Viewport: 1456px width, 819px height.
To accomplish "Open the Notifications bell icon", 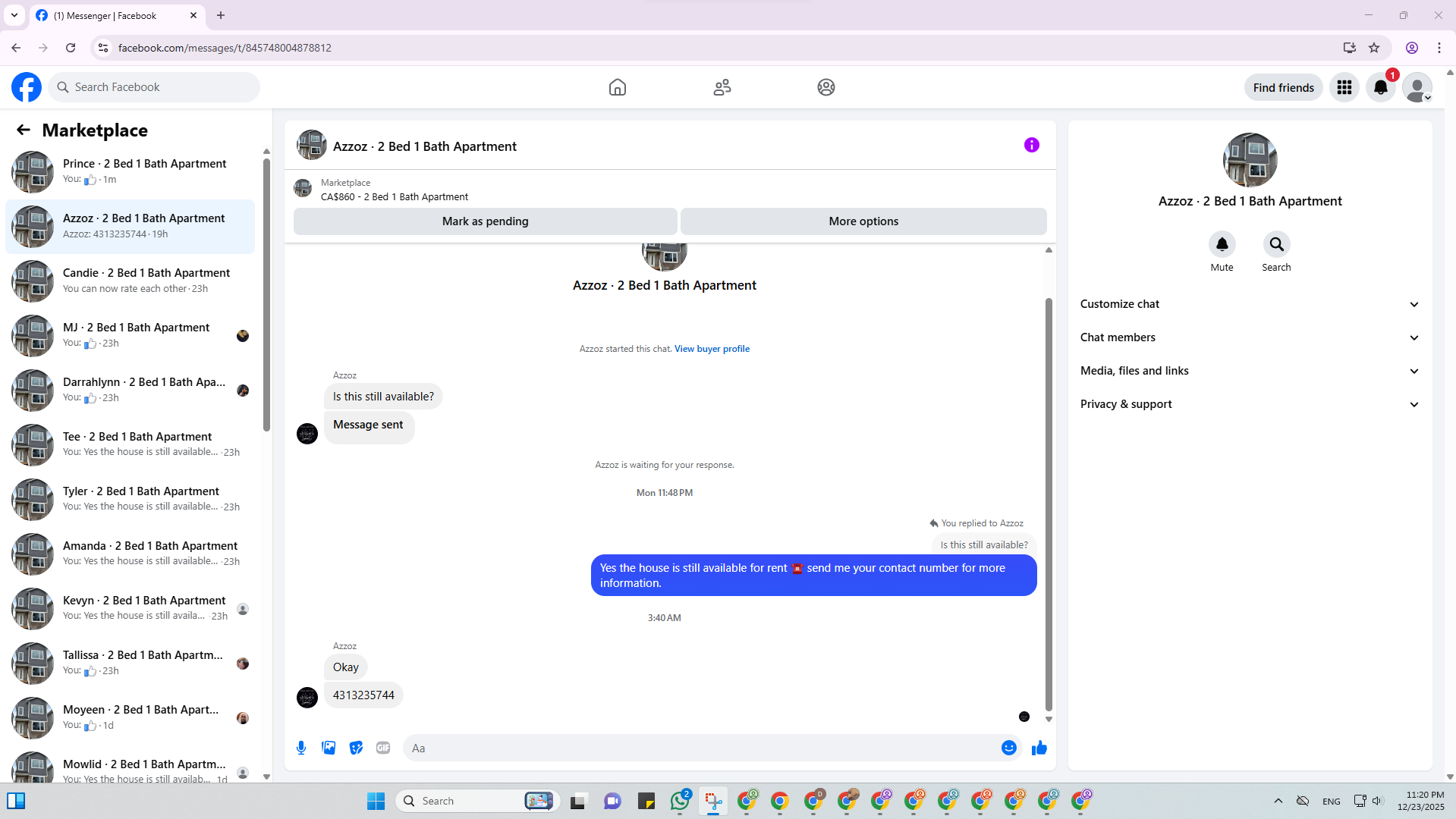I will [x=1381, y=87].
